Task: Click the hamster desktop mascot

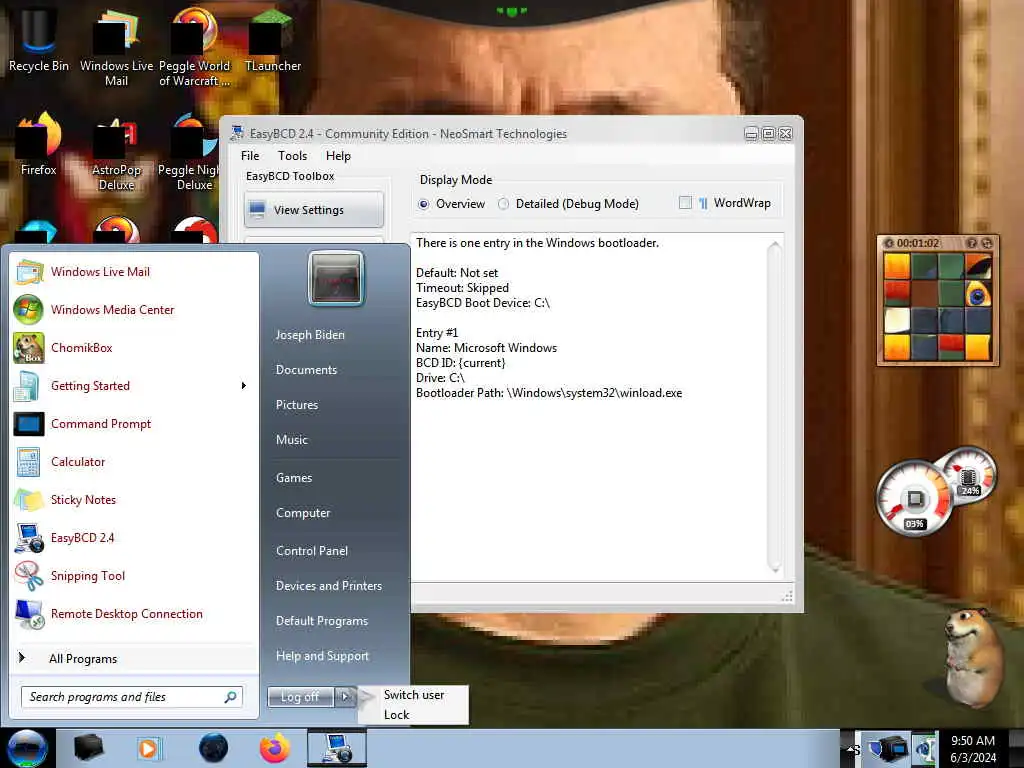Action: point(973,660)
